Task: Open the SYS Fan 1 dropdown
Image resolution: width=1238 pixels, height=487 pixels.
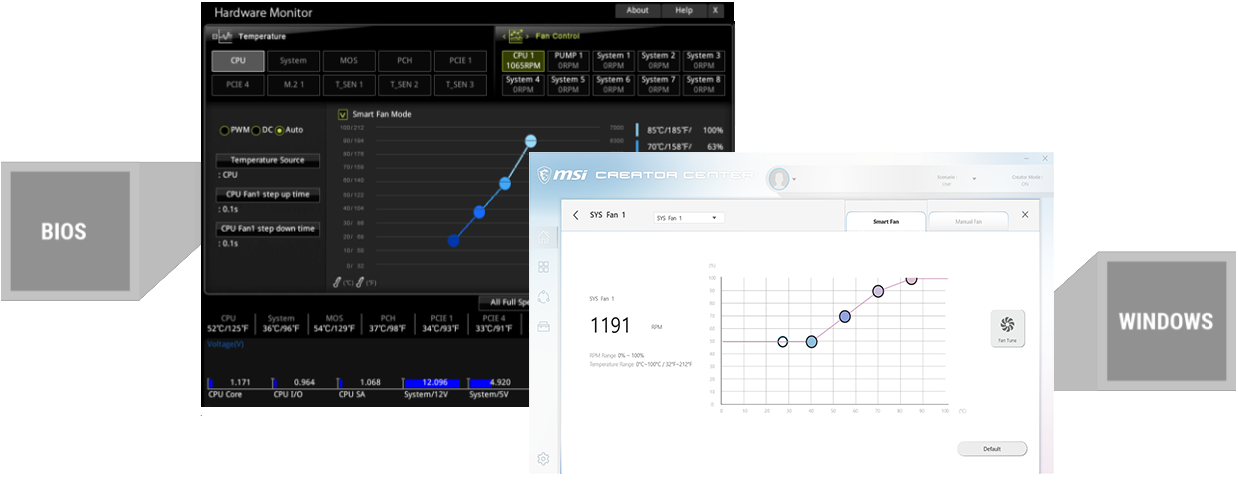Action: pyautogui.click(x=689, y=217)
